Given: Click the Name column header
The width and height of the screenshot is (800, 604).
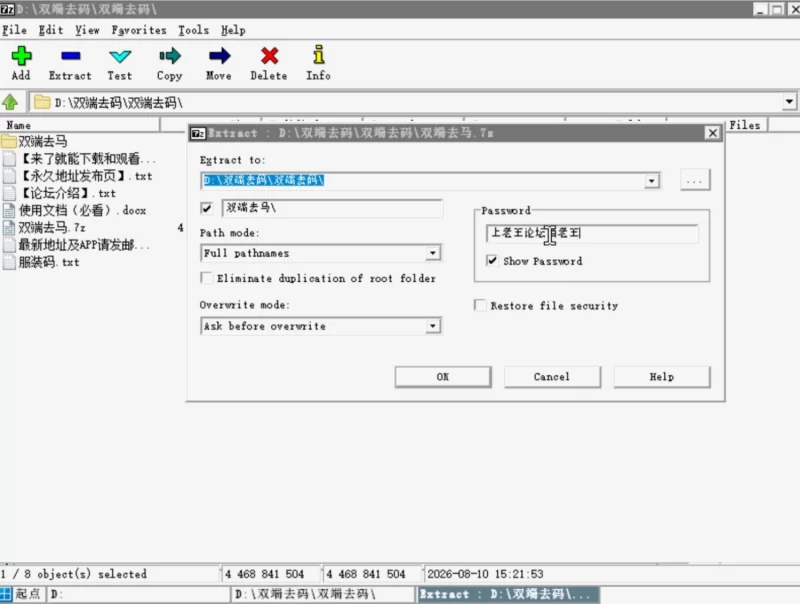Looking at the screenshot, I should pos(80,125).
